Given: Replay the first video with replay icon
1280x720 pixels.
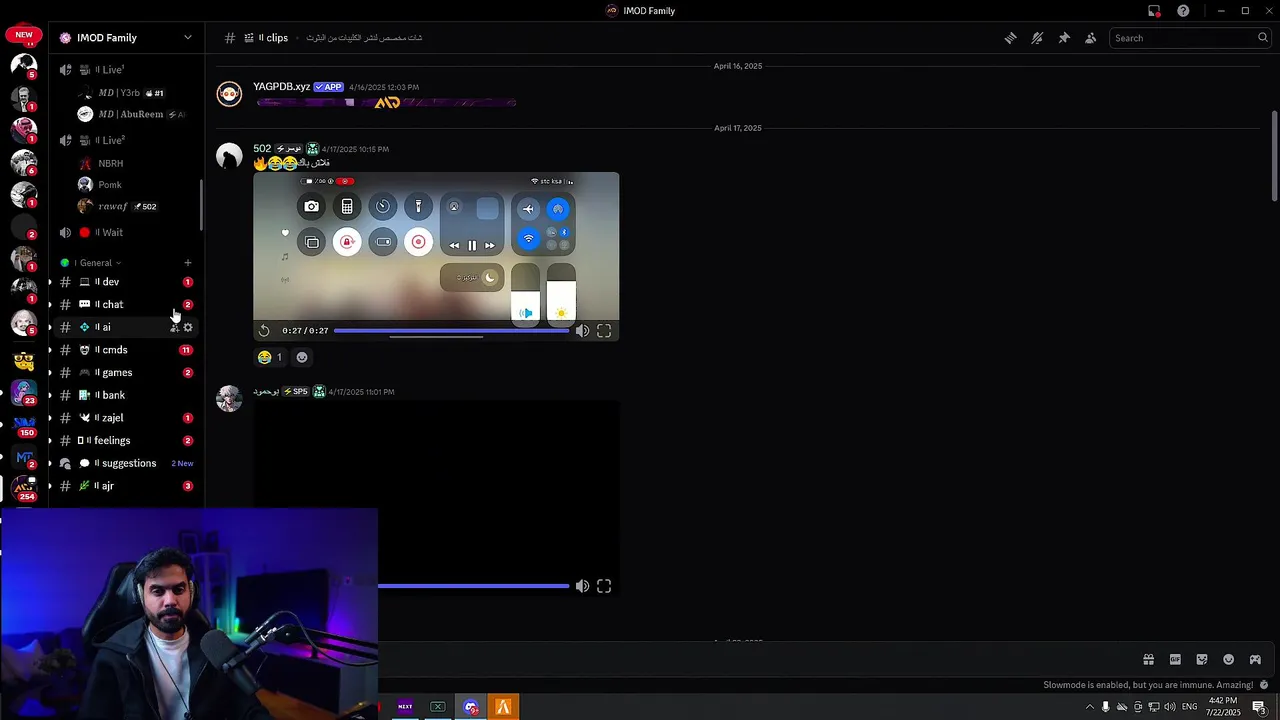Looking at the screenshot, I should 264,331.
